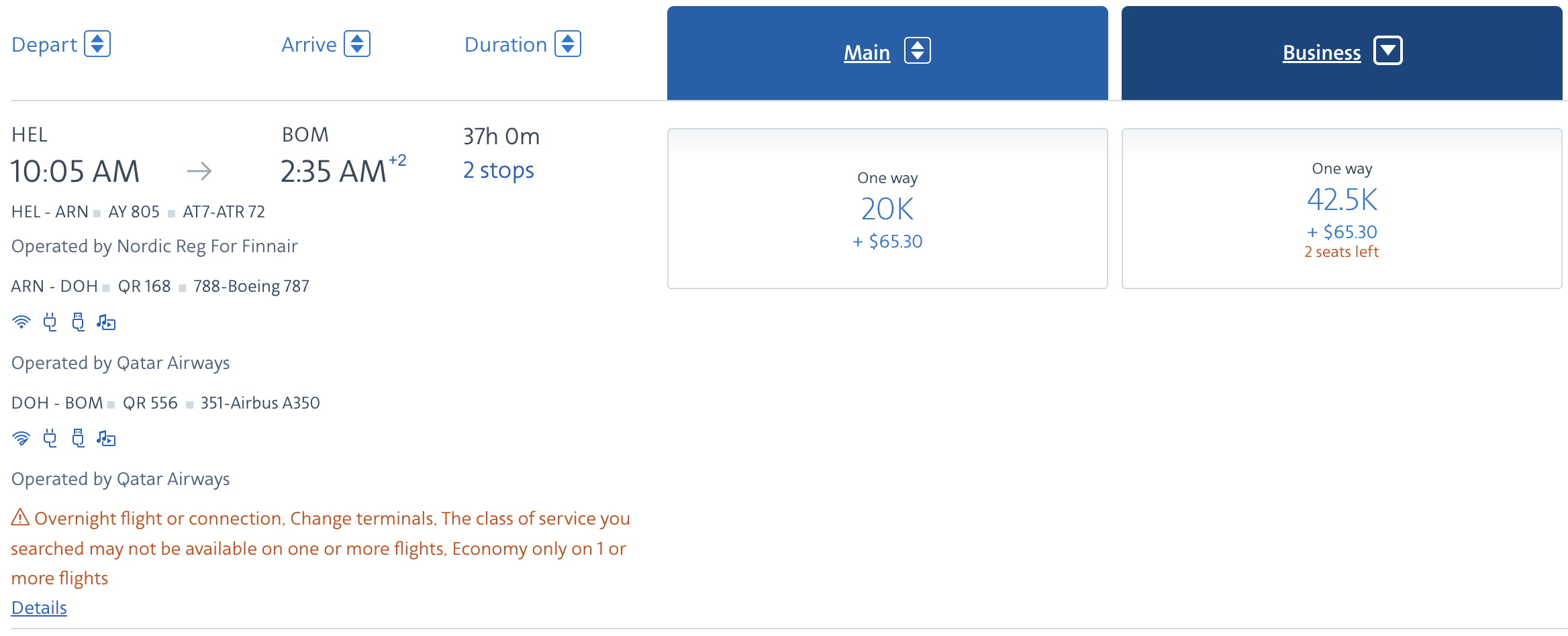Click the Wi-Fi icon for the DOH-BOM segment

point(21,438)
